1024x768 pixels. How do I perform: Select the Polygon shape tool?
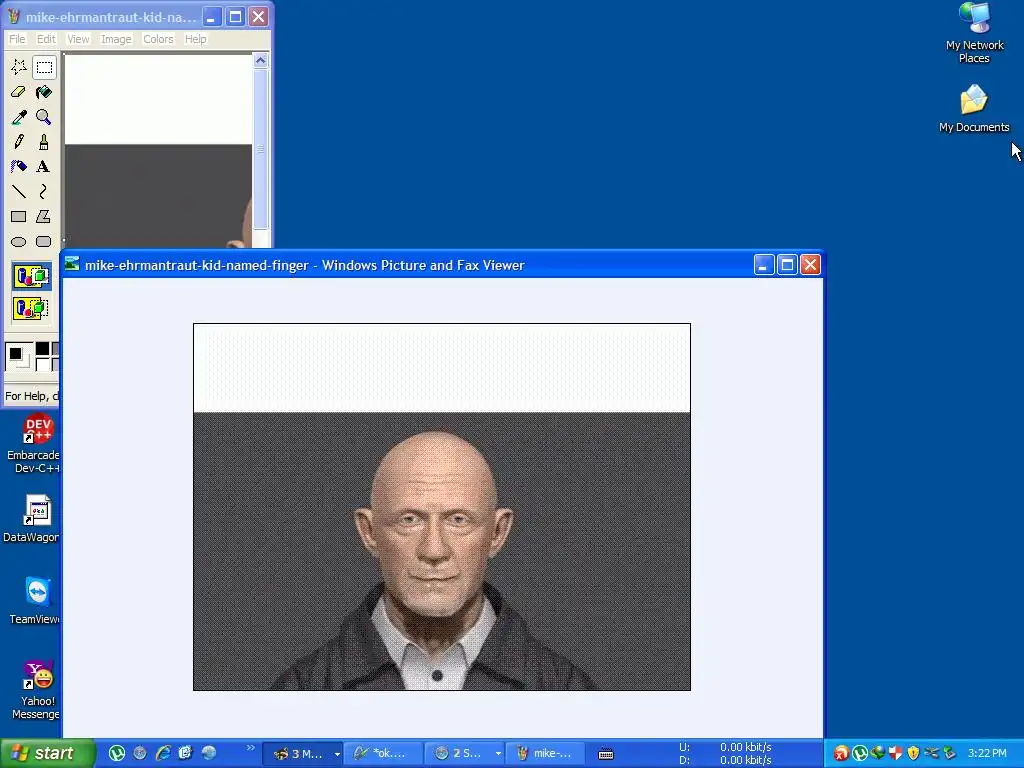point(44,216)
